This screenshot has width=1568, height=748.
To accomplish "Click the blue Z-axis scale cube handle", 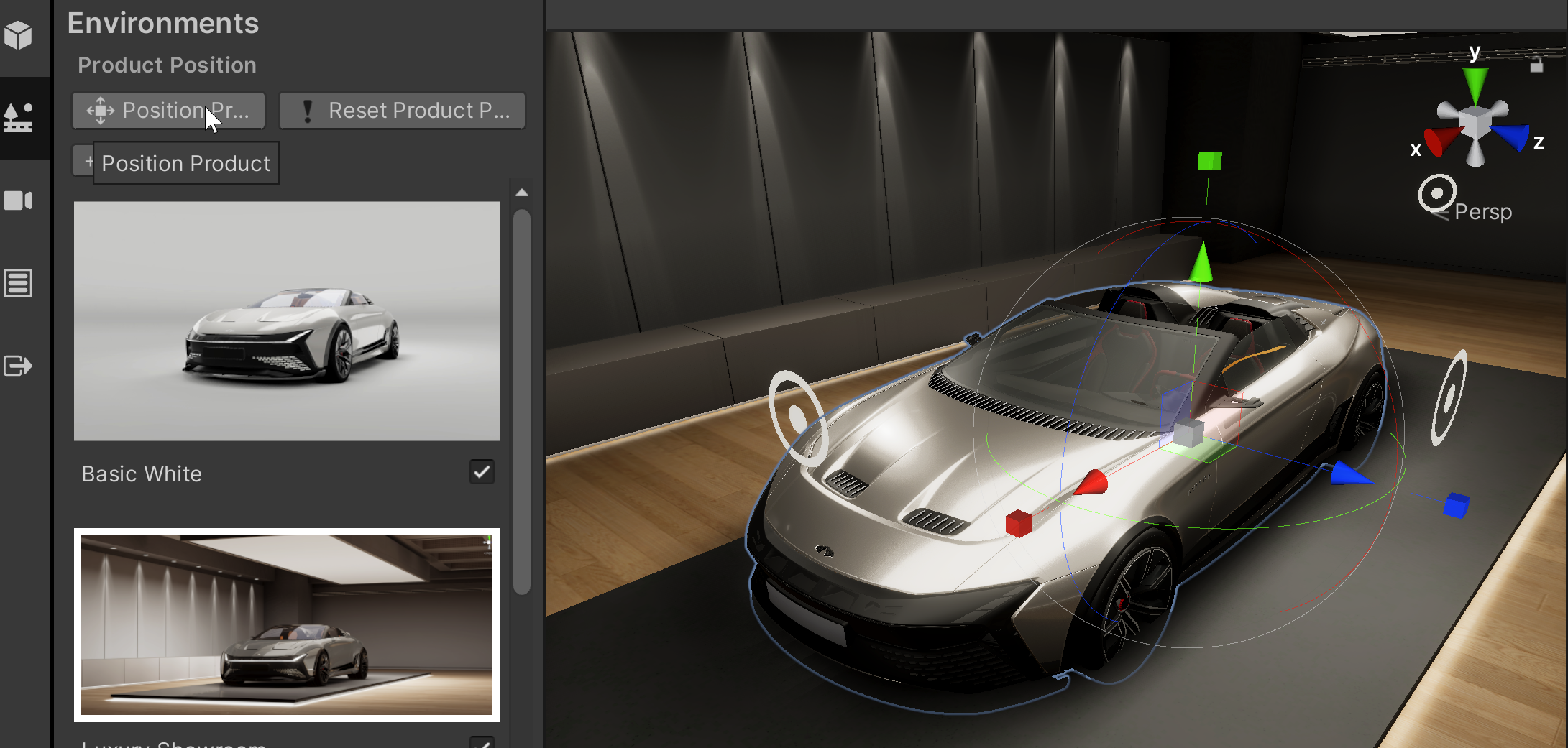I will [x=1456, y=505].
